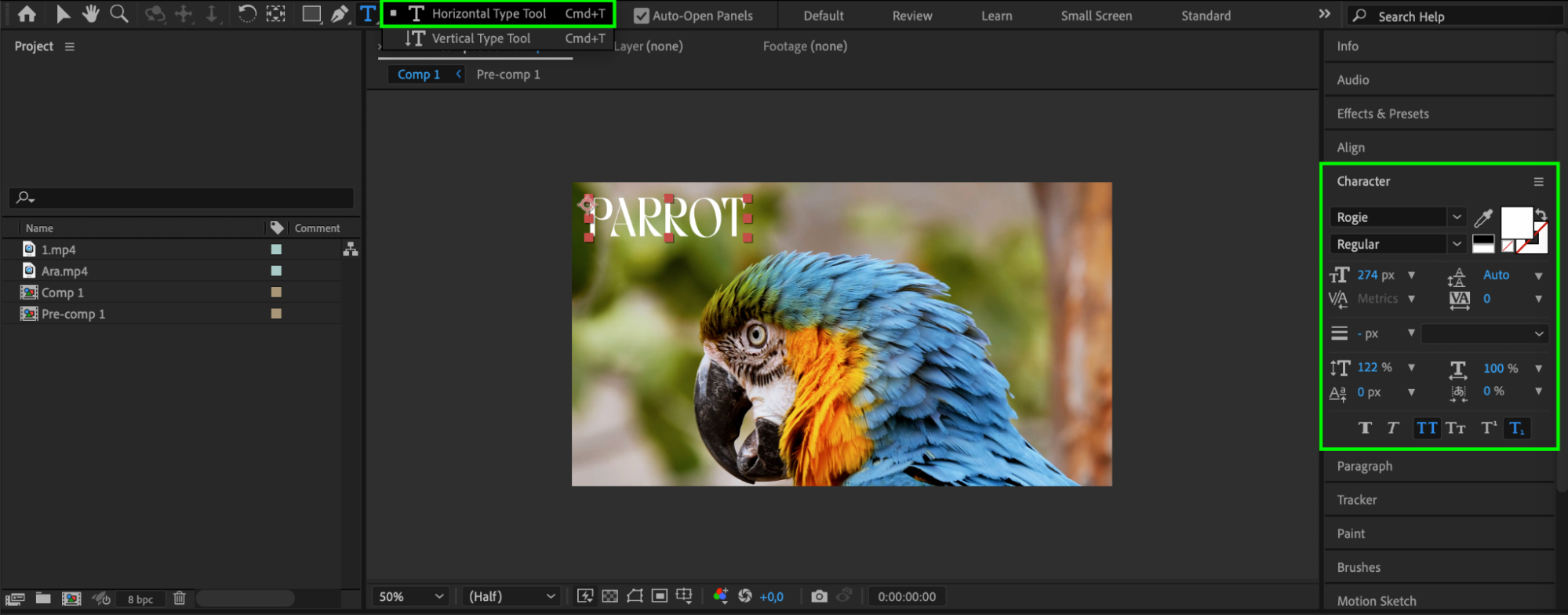Expand the Paragraph panel
1568x615 pixels.
pyautogui.click(x=1364, y=466)
